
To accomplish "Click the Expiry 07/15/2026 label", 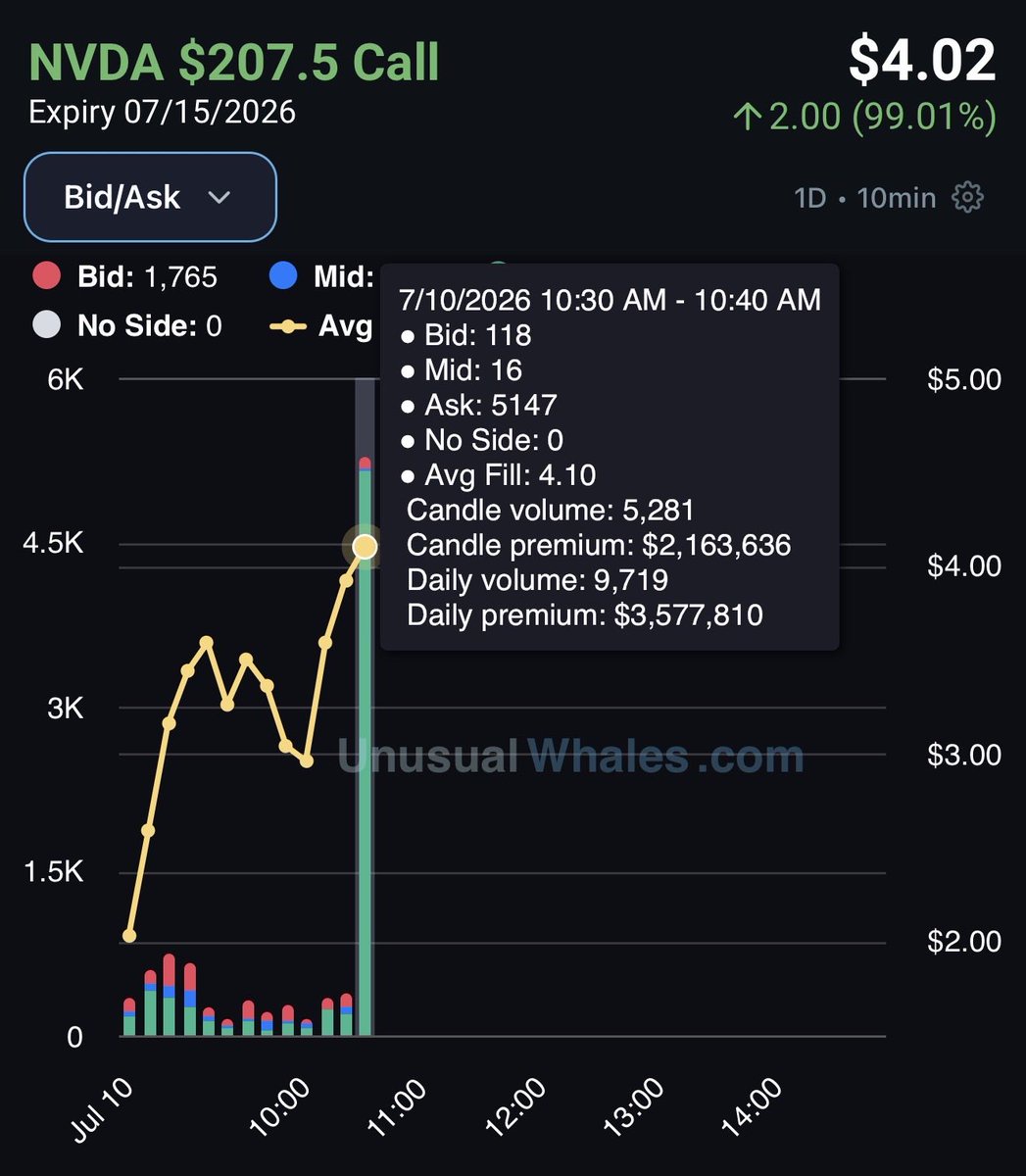I will (163, 112).
